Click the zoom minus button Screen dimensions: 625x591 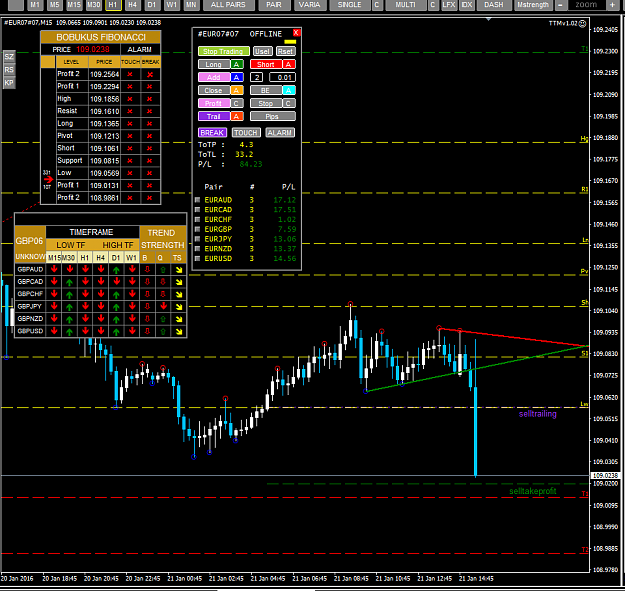coord(560,5)
